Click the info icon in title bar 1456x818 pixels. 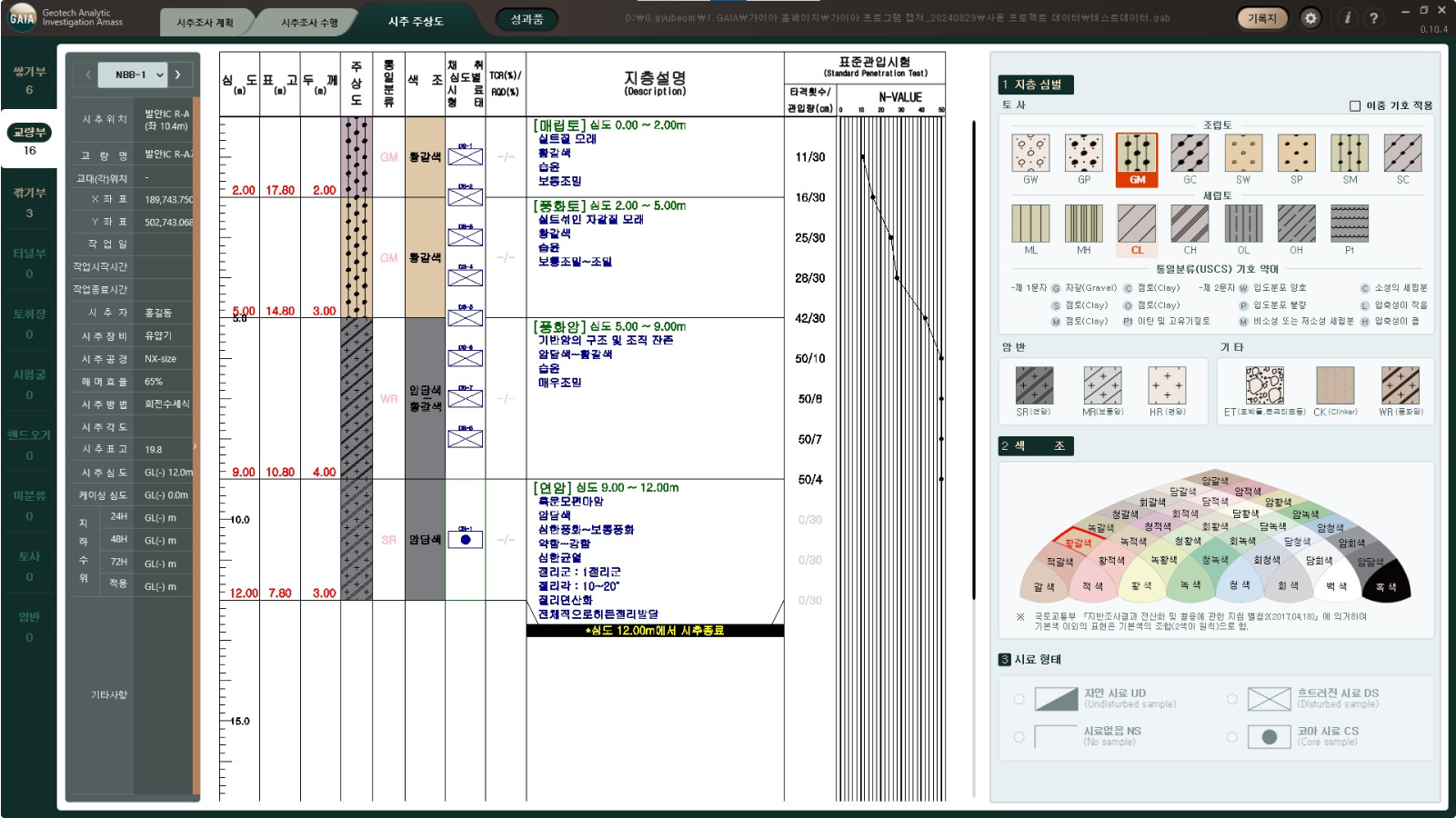point(1347,18)
